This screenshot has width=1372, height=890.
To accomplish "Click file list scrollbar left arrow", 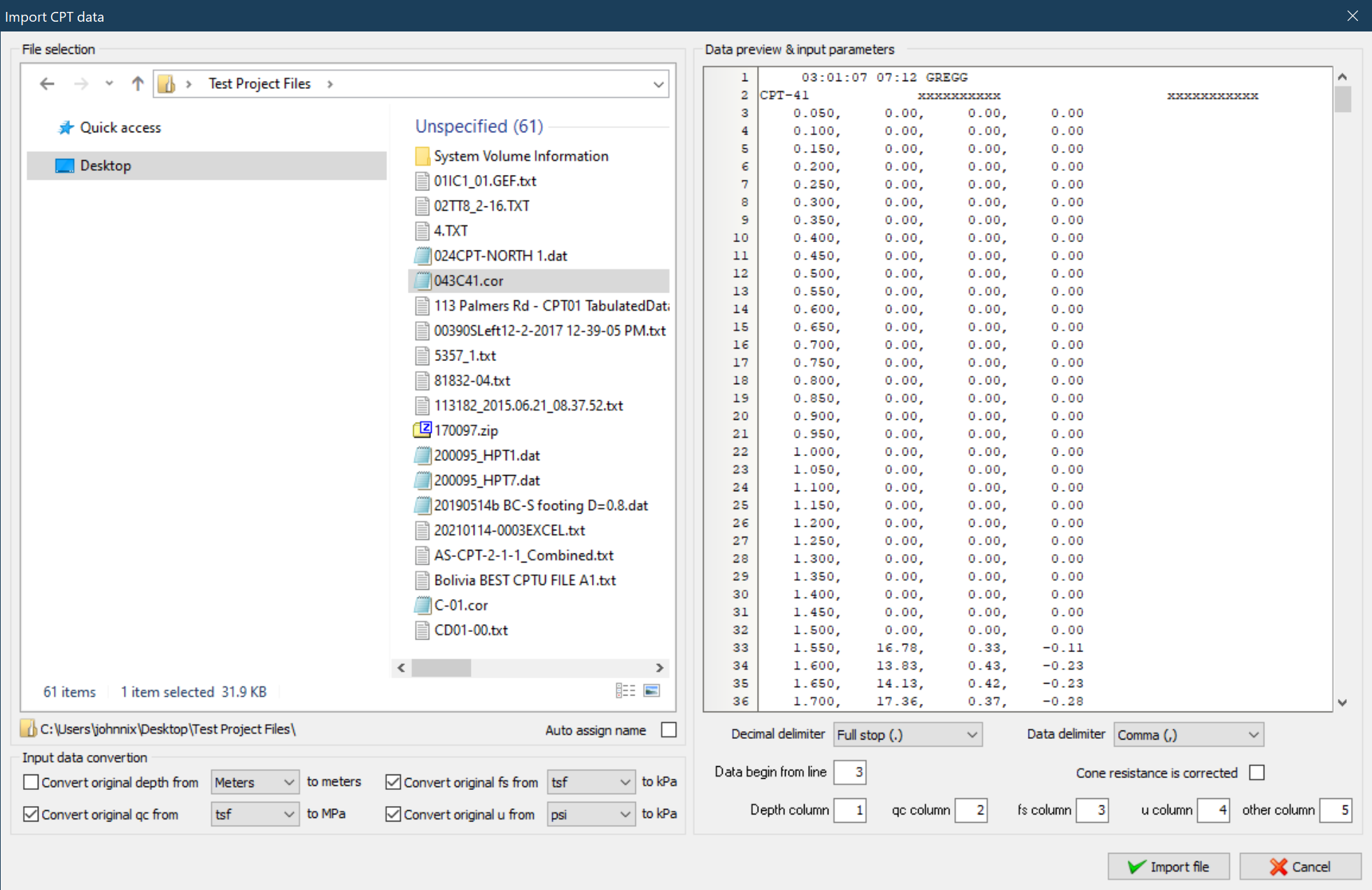I will coord(401,668).
